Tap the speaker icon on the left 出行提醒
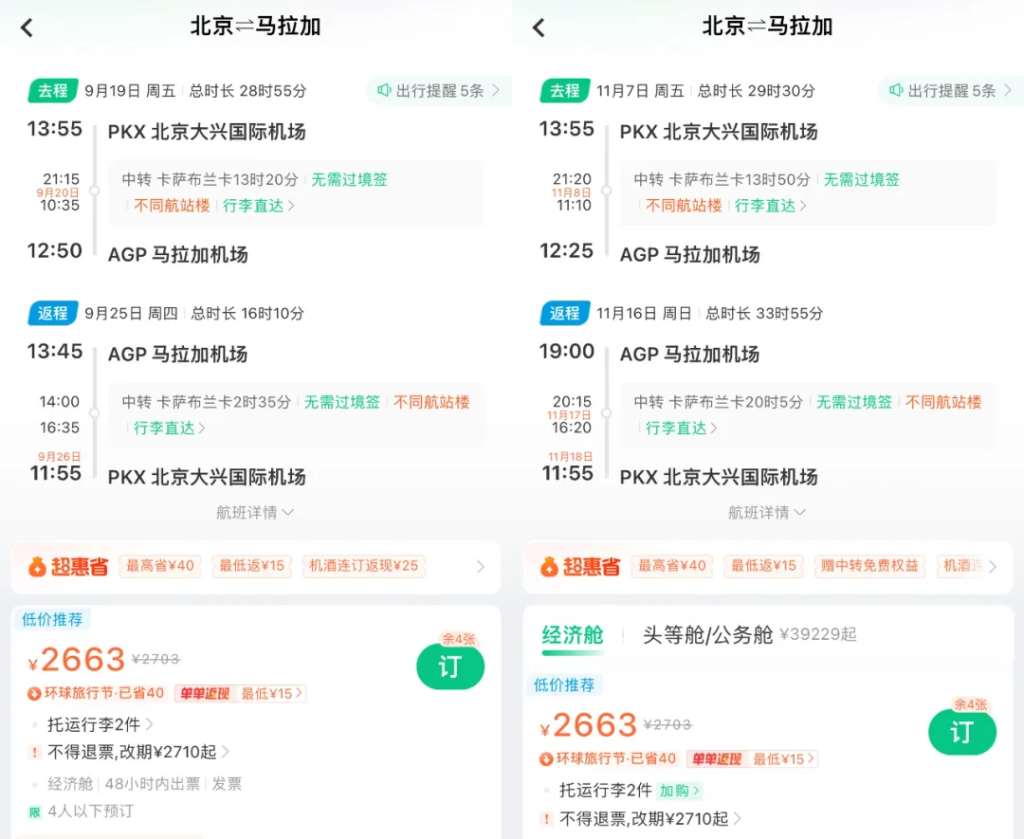 click(385, 90)
